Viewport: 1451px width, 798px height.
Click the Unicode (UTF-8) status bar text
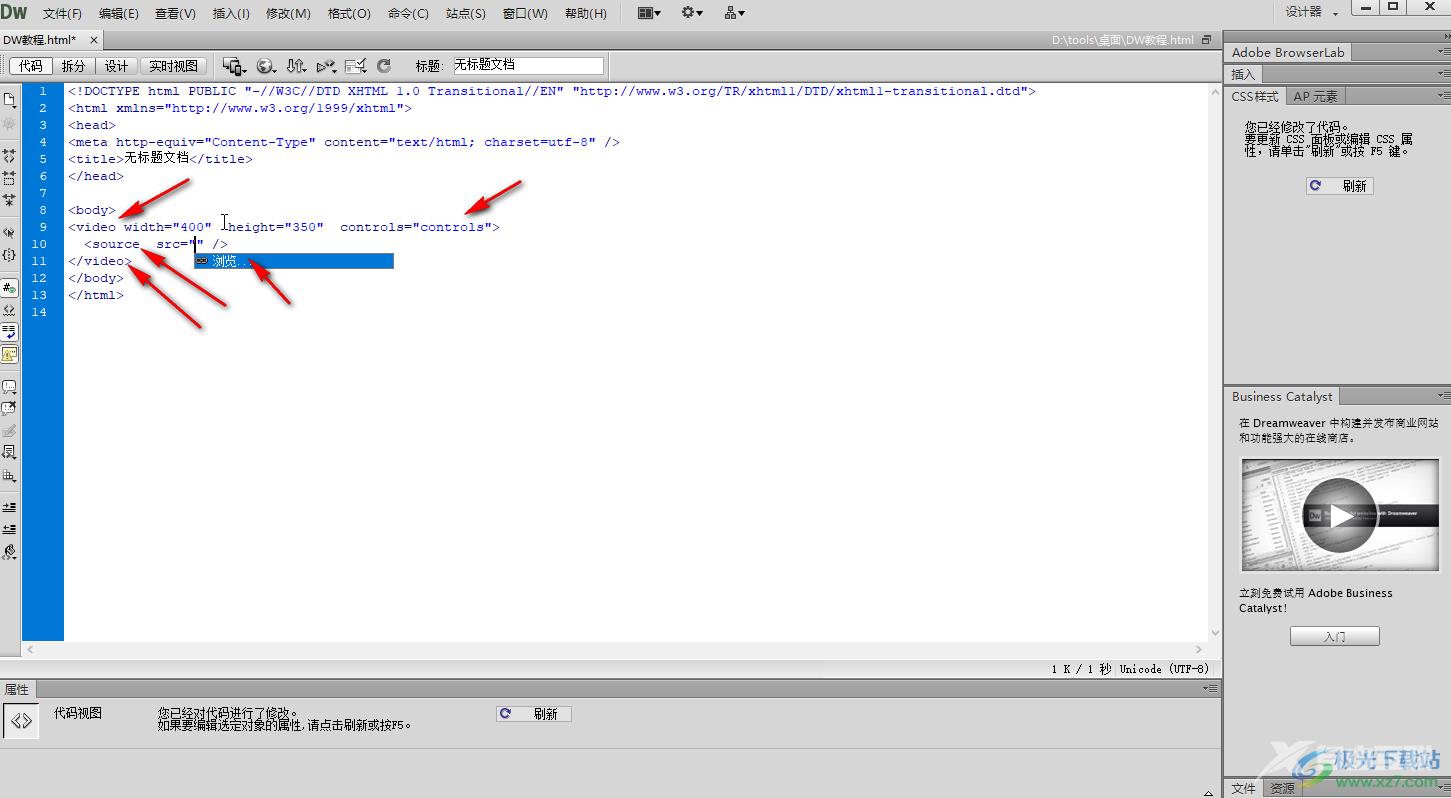(x=1164, y=669)
